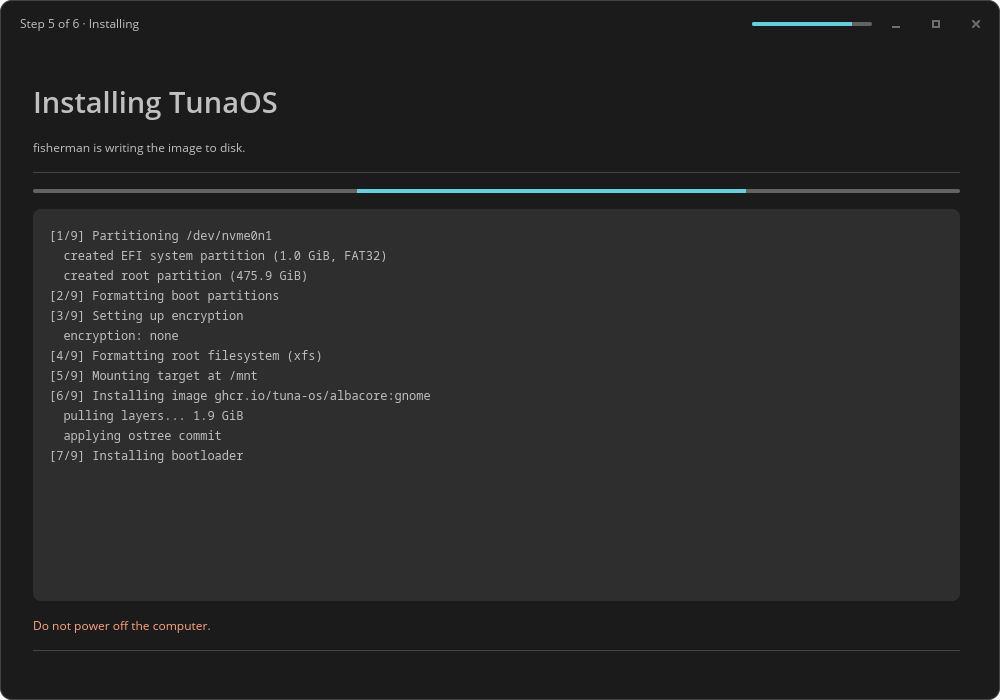Select the '[4/9] Formatting root filesystem (xfs)' line
This screenshot has width=1000, height=700.
186,356
